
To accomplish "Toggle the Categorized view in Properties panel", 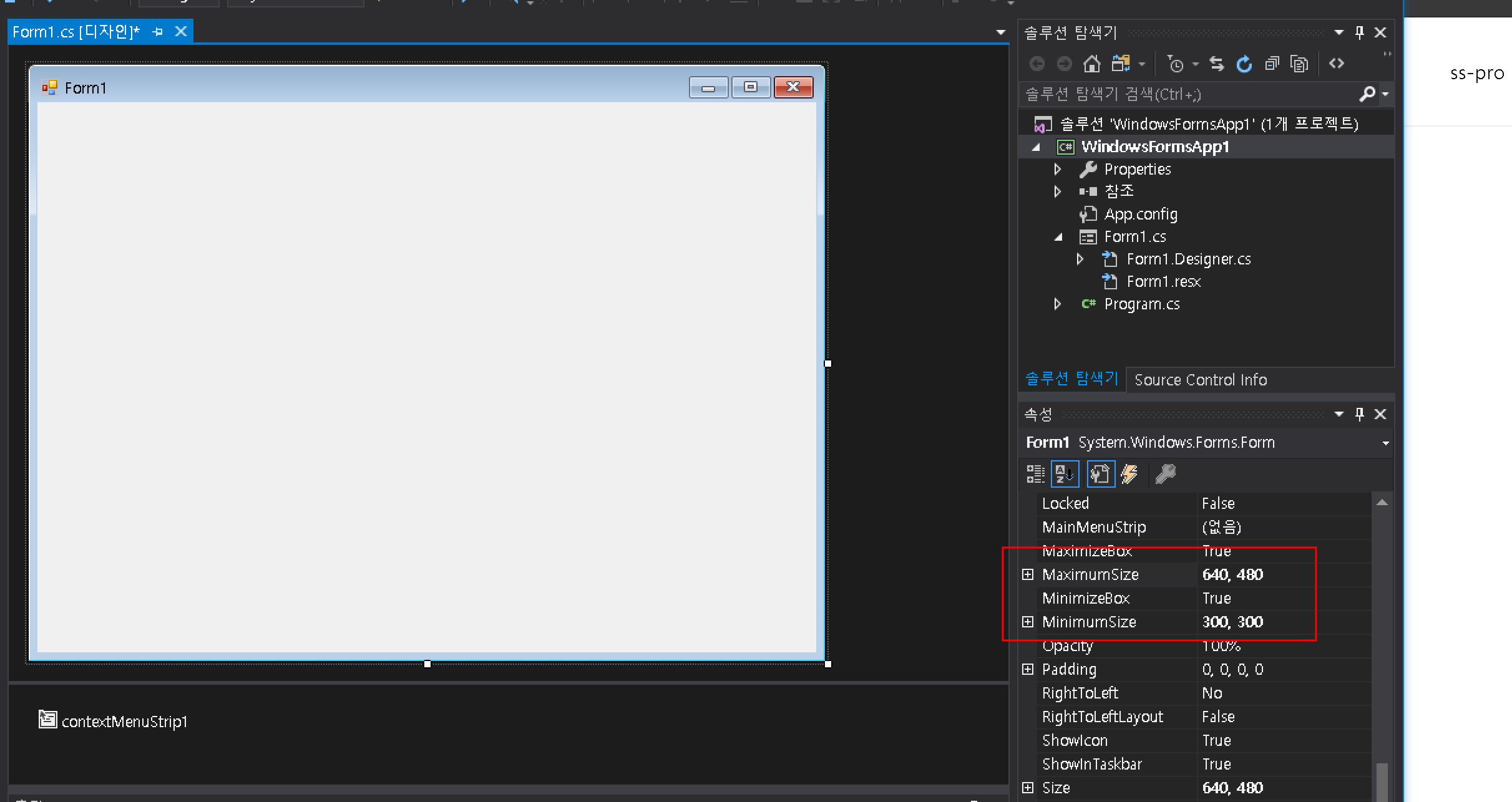I will pos(1035,475).
